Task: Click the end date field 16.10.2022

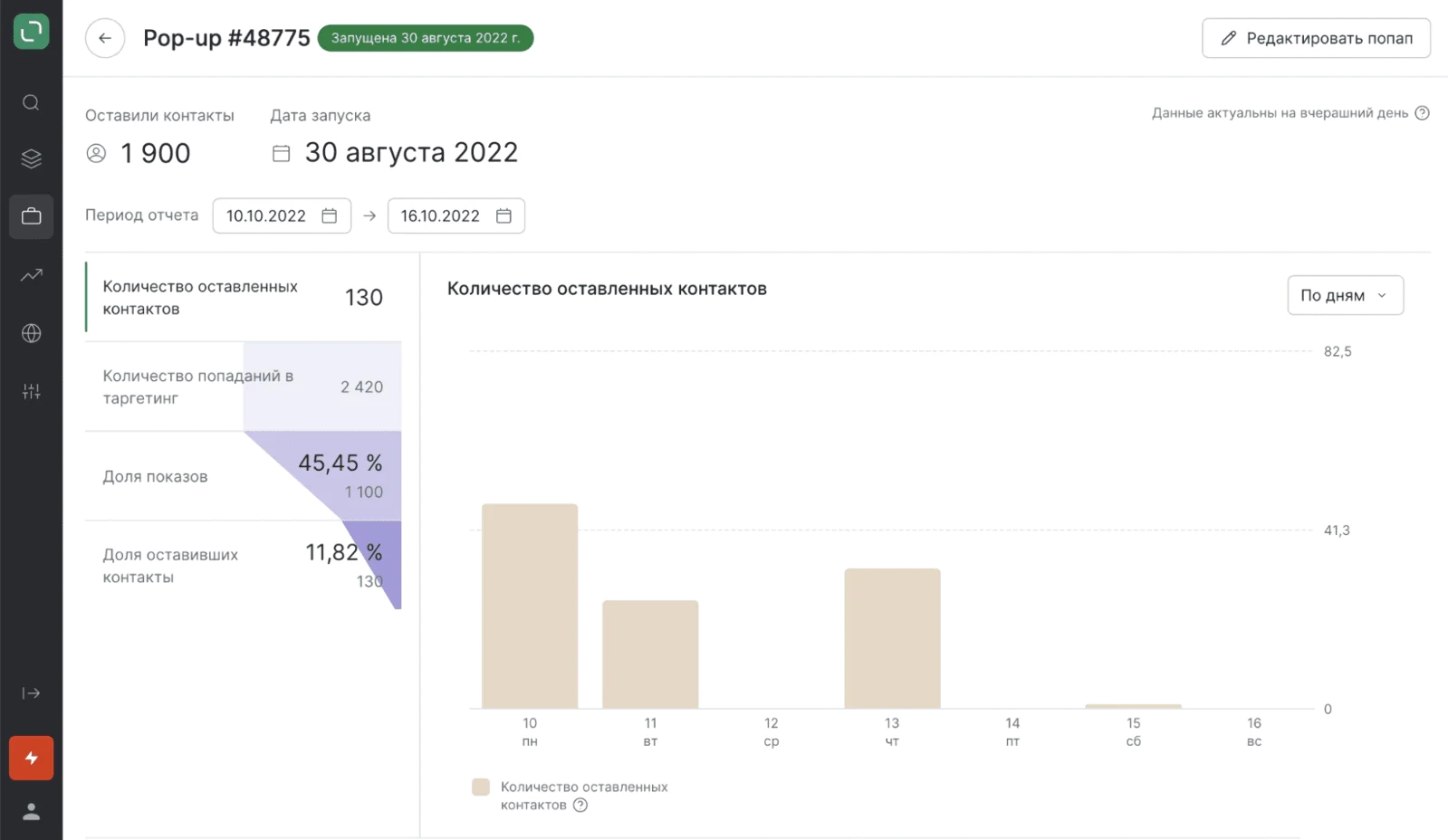Action: 455,216
